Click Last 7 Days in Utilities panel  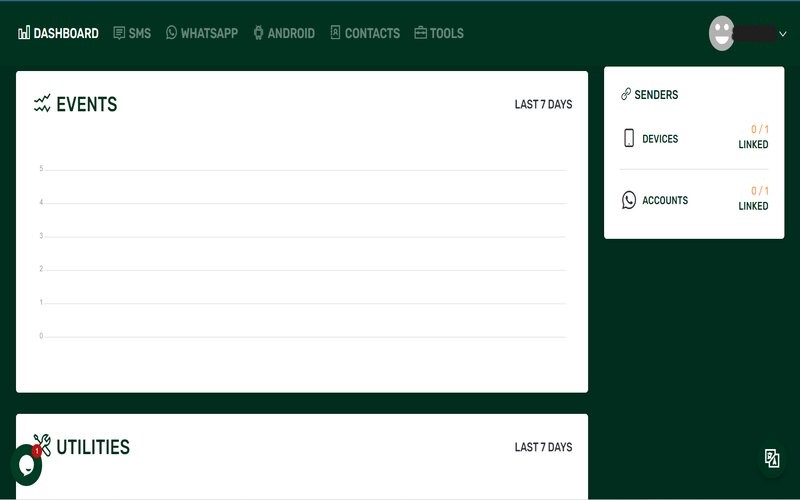coord(543,447)
